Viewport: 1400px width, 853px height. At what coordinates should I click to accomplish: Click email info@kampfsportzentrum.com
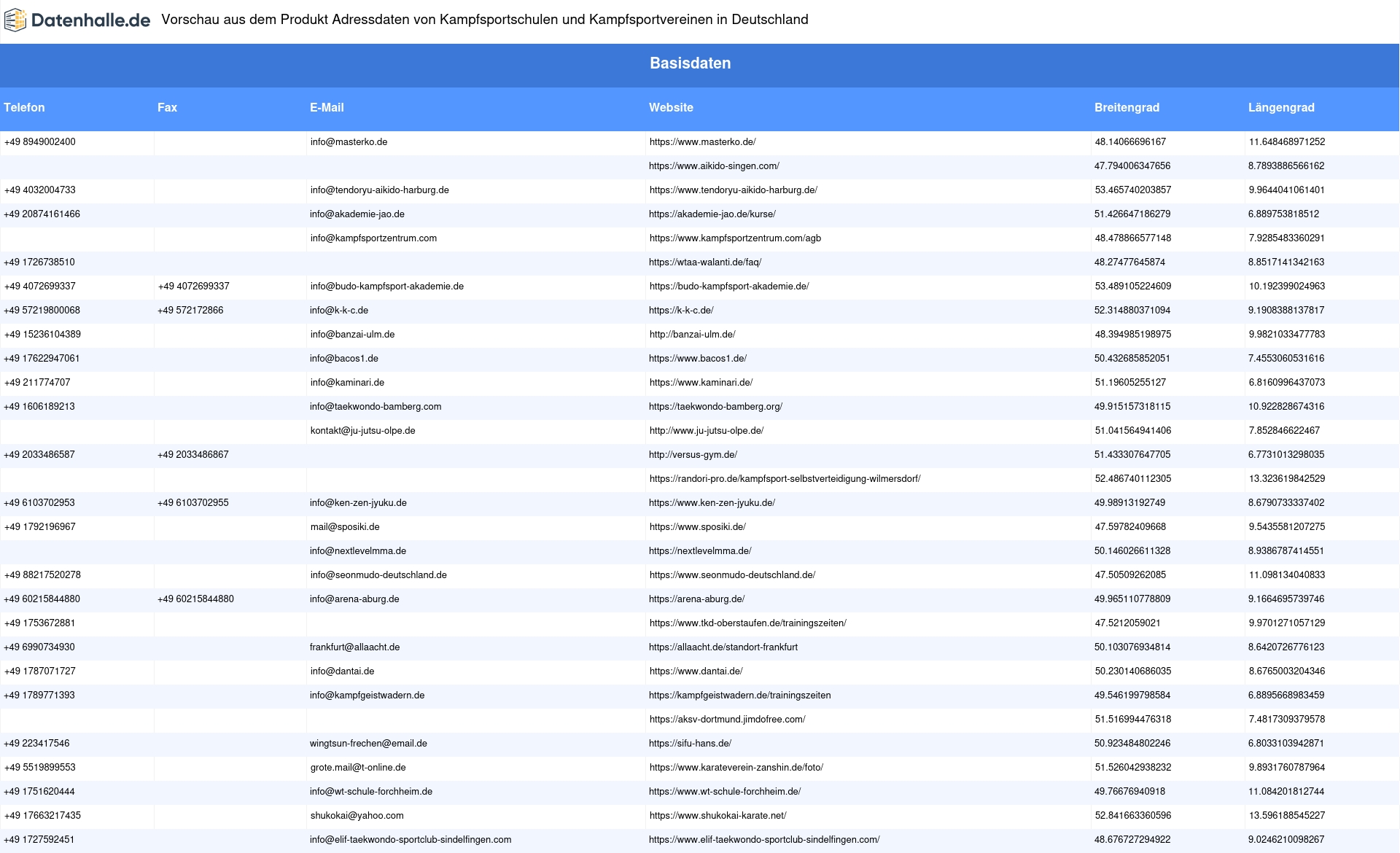(x=373, y=238)
